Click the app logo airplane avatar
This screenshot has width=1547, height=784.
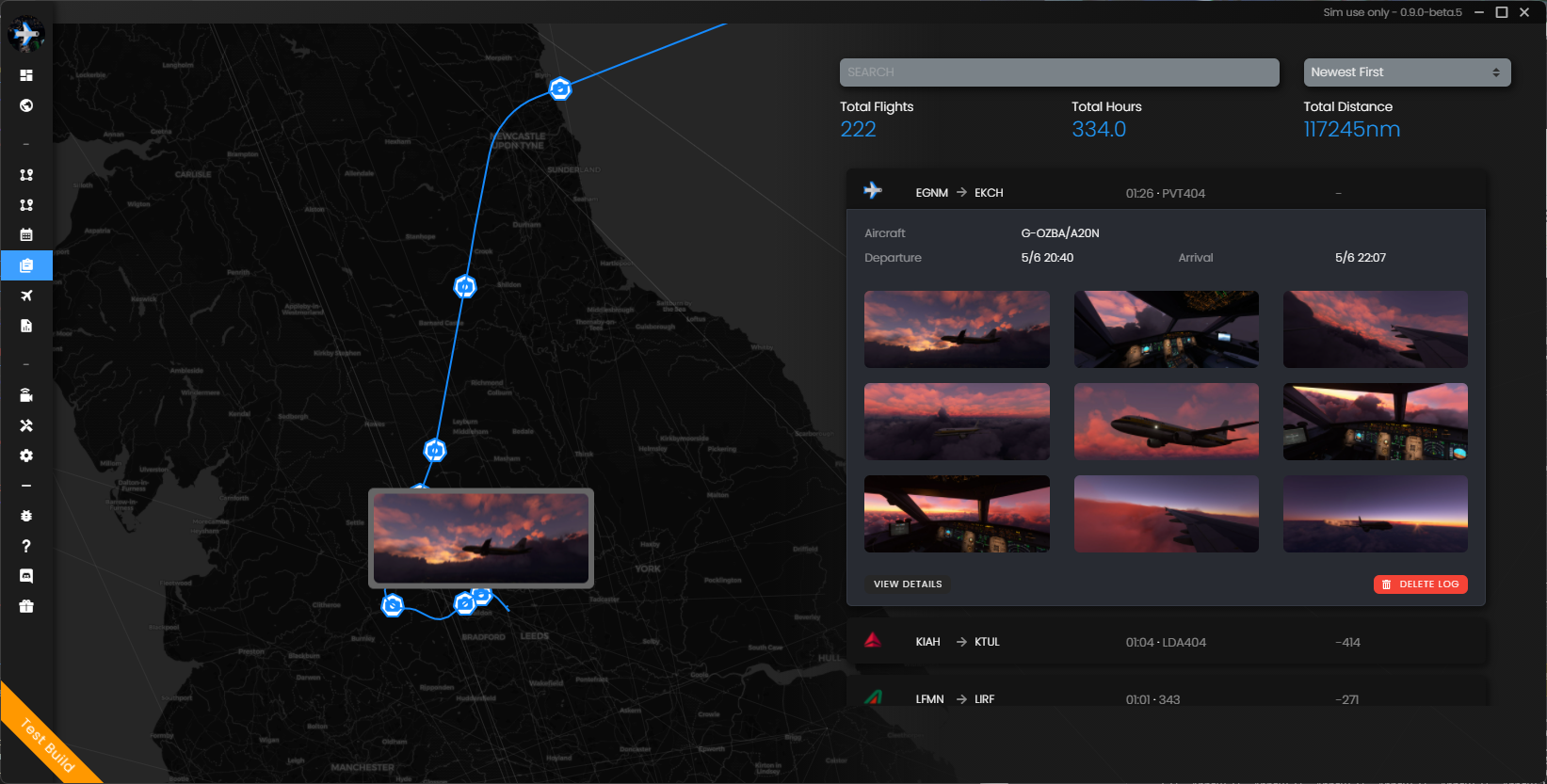(x=26, y=35)
